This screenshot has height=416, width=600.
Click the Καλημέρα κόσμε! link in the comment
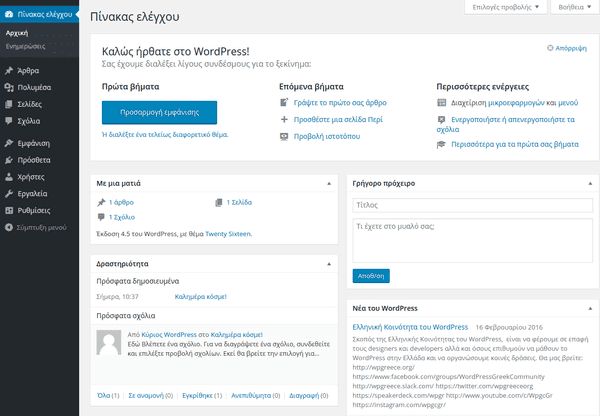(x=236, y=334)
